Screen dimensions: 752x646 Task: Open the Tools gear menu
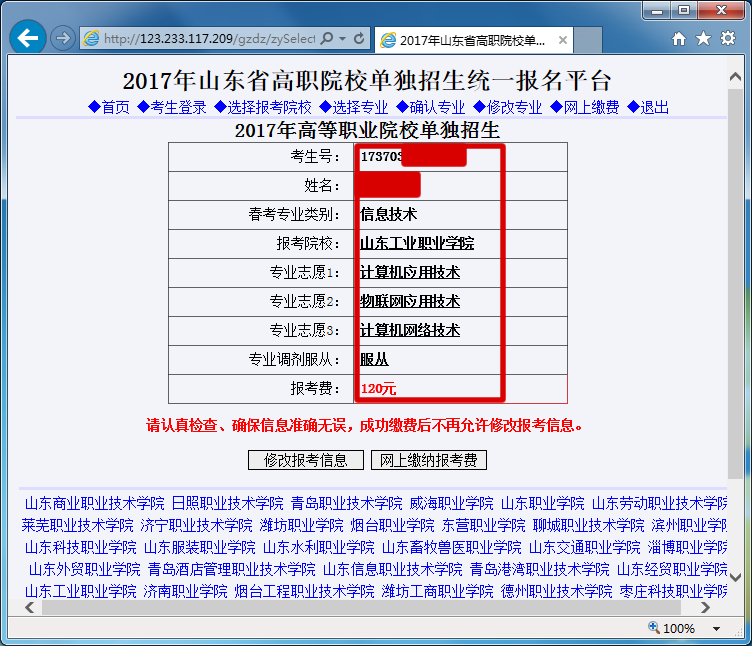[x=727, y=38]
